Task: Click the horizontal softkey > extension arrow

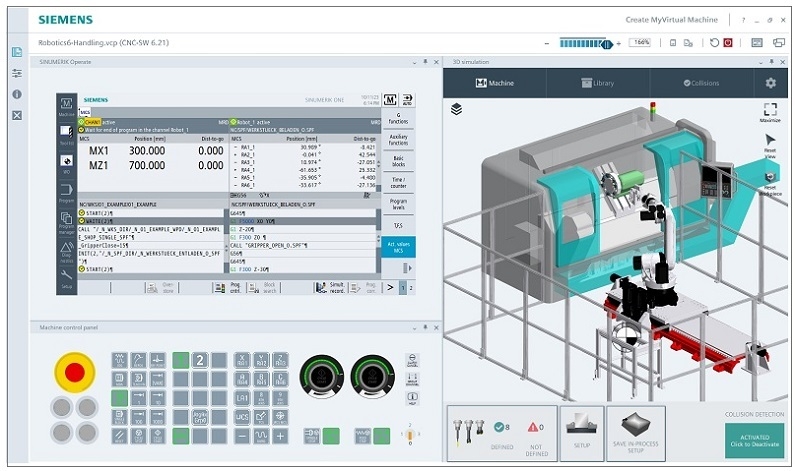Action: (390, 287)
